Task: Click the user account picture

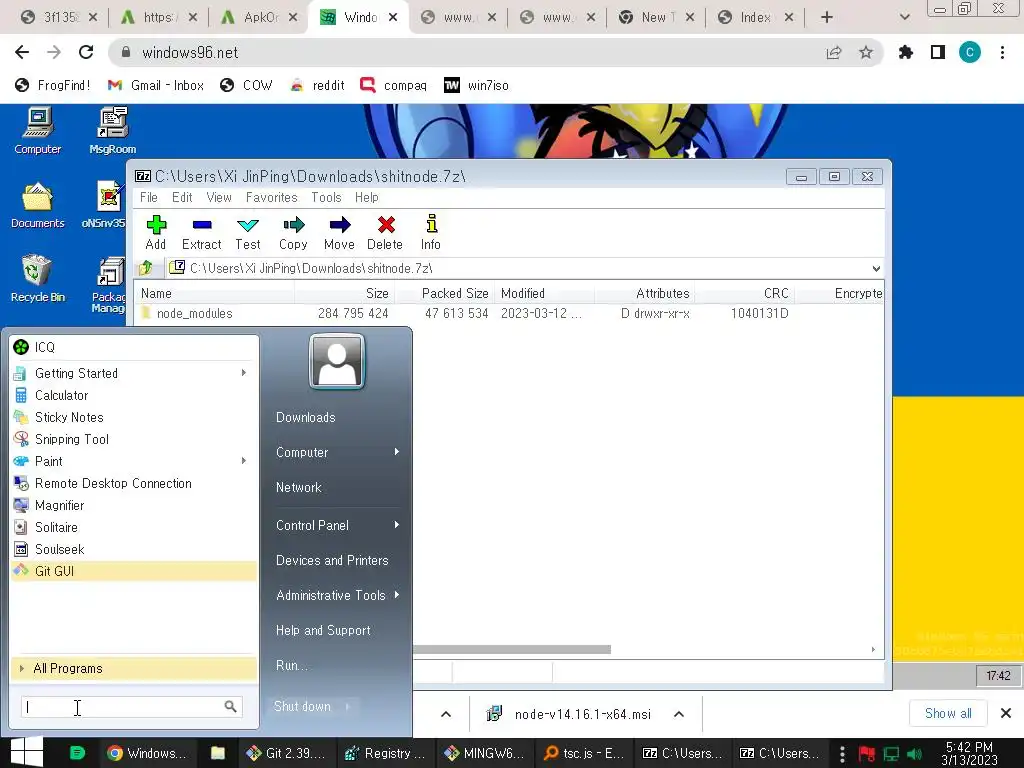Action: [x=337, y=361]
